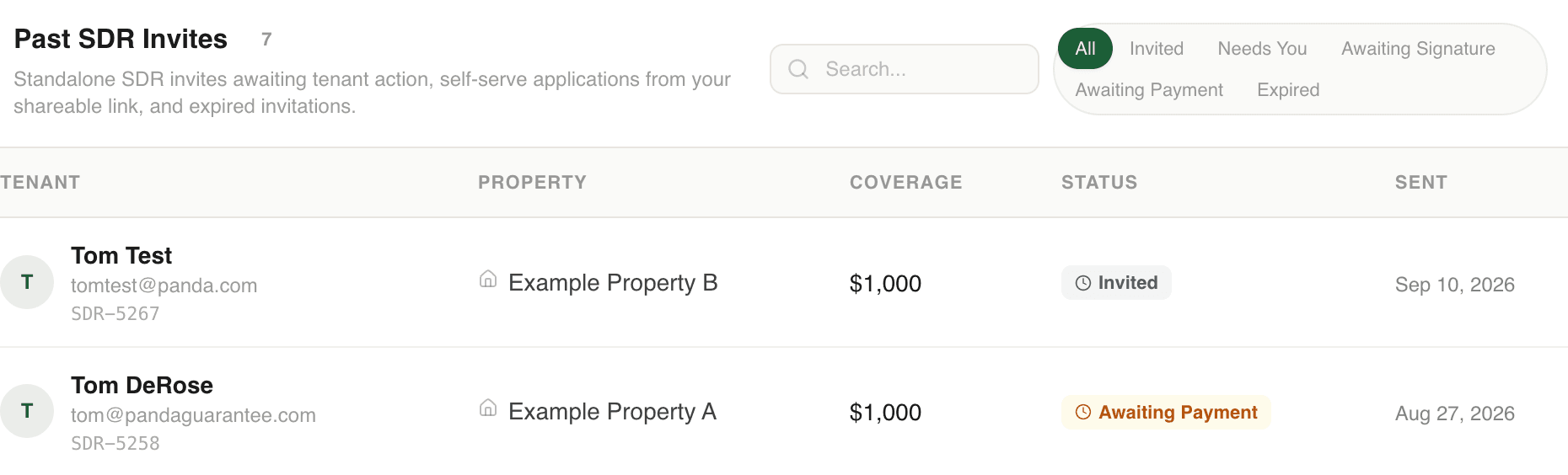Click the house icon beside Example Property B
Screen dimensions: 1568x475
pos(488,279)
